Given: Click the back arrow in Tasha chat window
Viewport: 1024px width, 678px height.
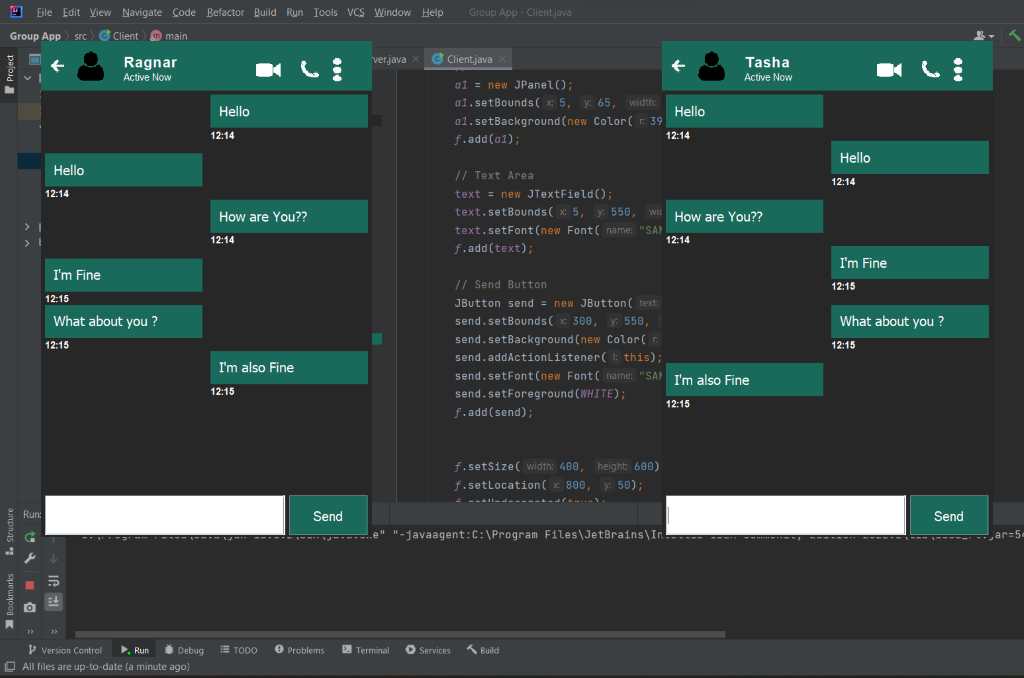Looking at the screenshot, I should pyautogui.click(x=679, y=66).
